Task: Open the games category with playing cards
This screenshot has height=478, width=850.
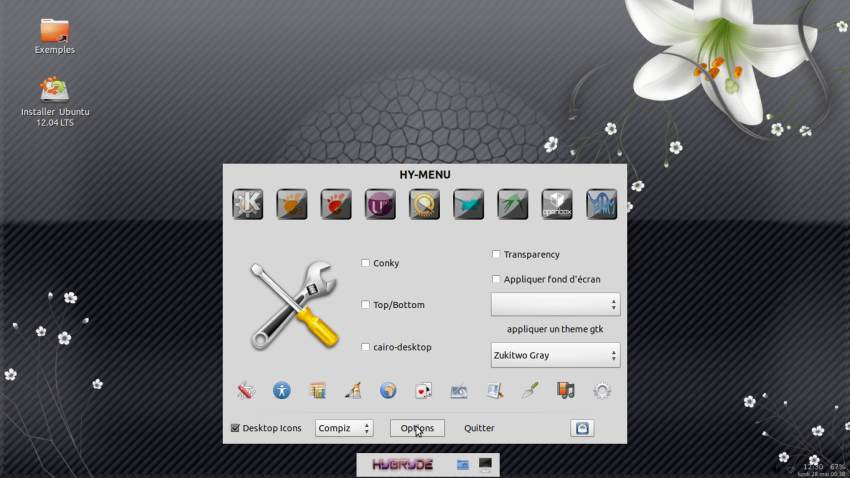Action: coord(423,390)
